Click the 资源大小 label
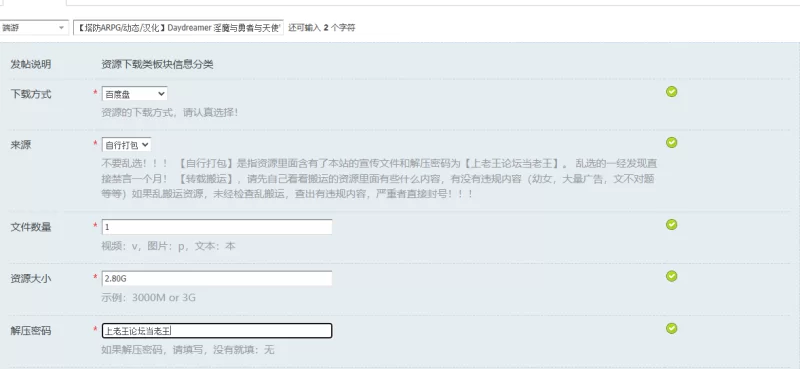 31,279
